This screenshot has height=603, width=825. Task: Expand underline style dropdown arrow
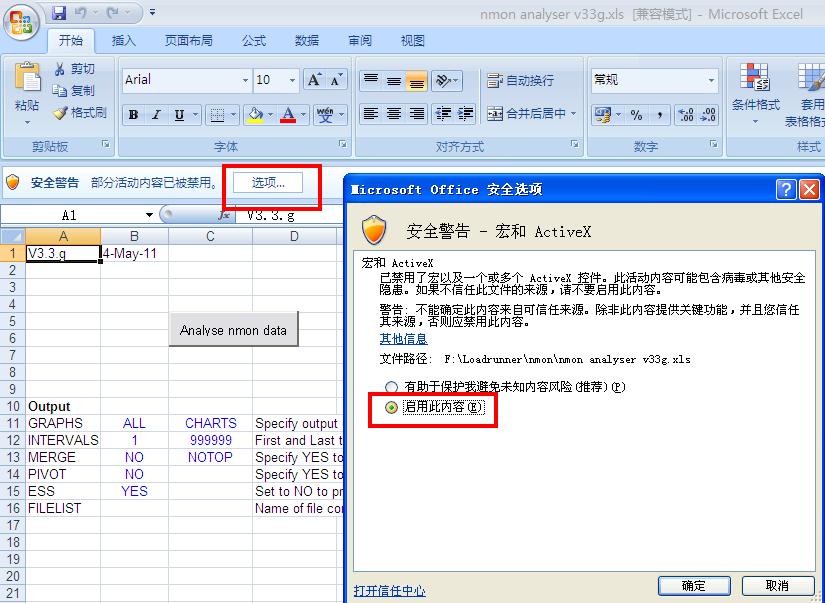pyautogui.click(x=195, y=114)
